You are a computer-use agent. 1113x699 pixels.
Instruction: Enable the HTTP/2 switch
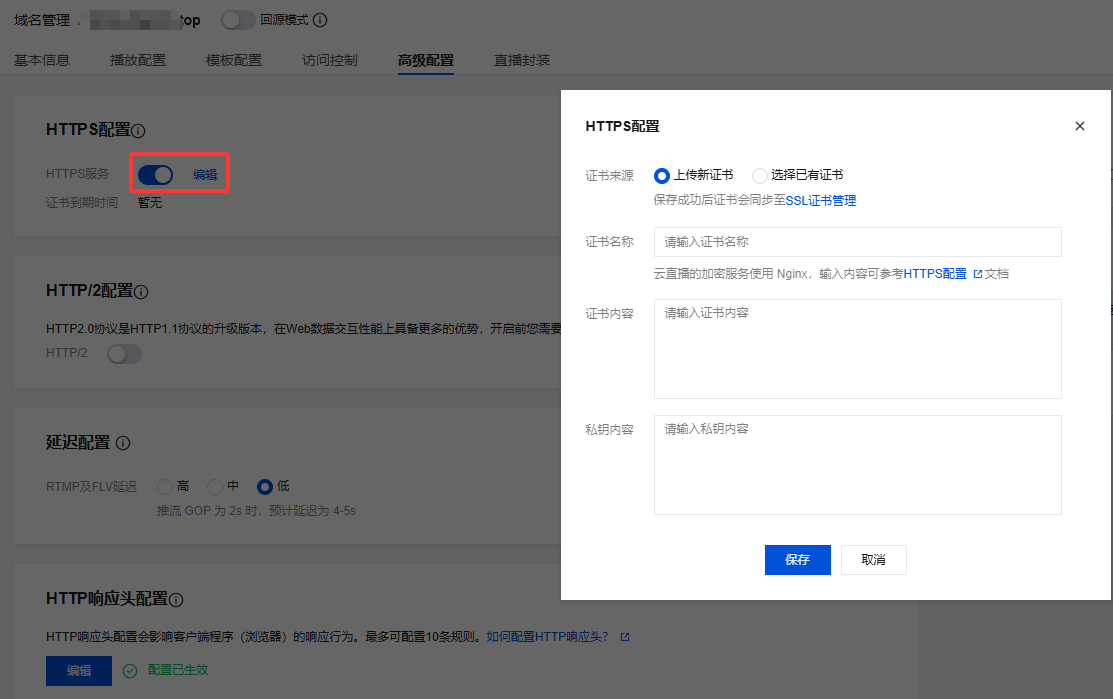click(124, 354)
